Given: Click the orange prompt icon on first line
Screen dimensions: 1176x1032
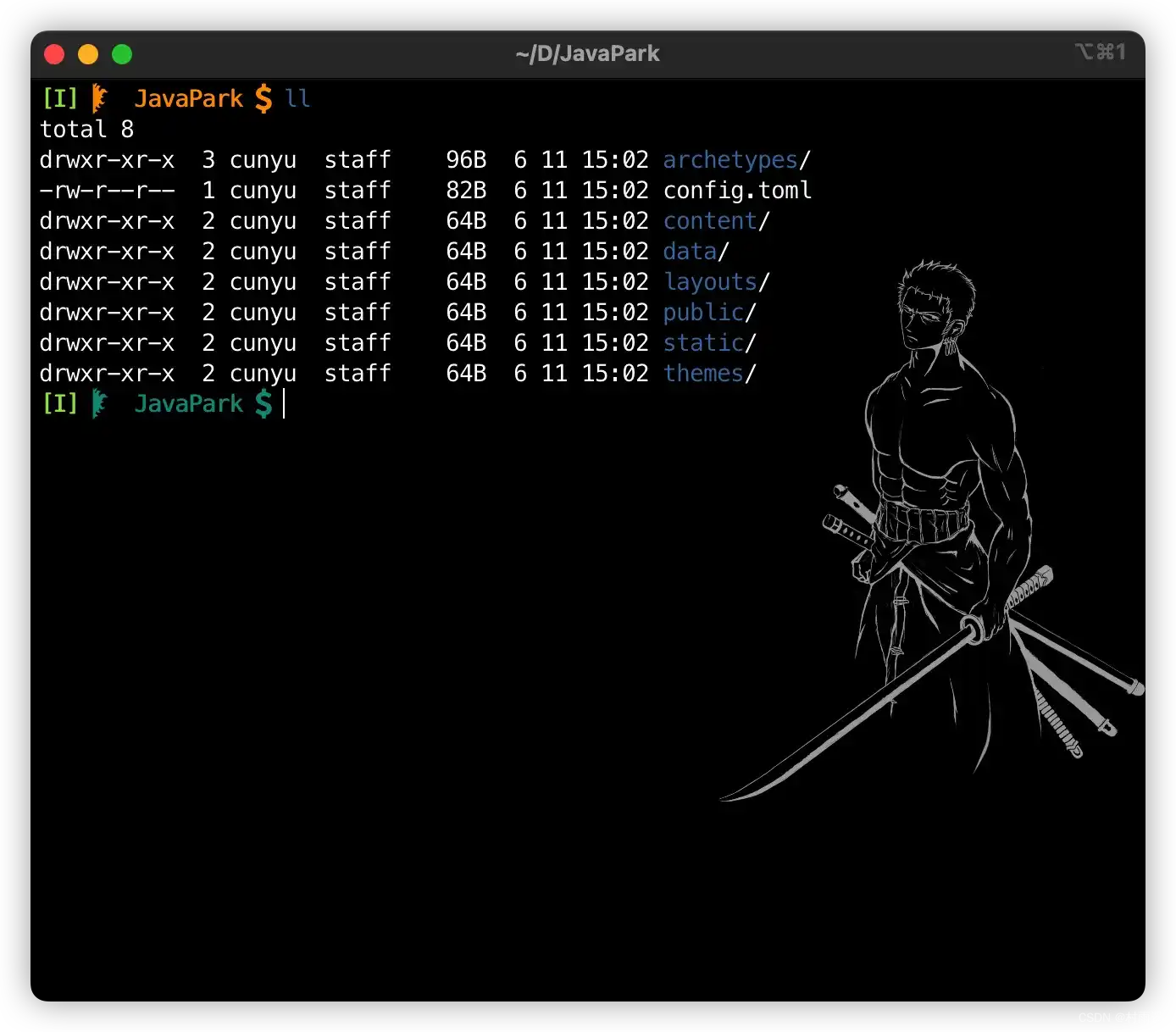Looking at the screenshot, I should [100, 98].
